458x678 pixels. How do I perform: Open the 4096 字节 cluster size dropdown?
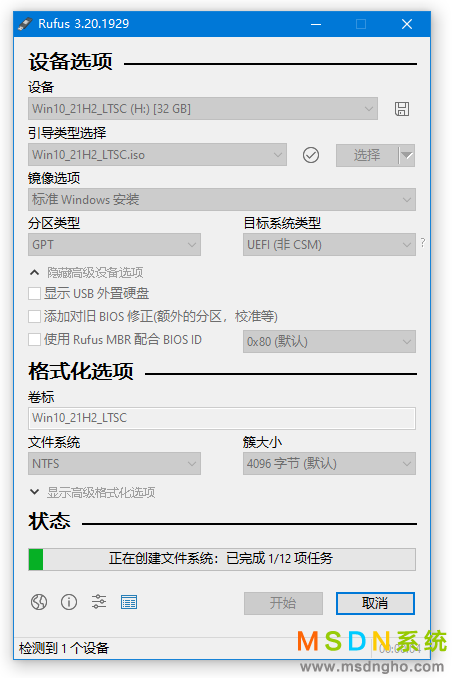329,464
